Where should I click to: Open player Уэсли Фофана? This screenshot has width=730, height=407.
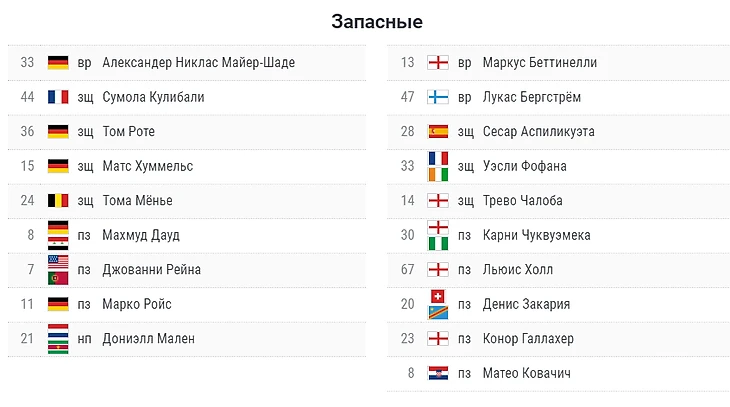point(524,166)
